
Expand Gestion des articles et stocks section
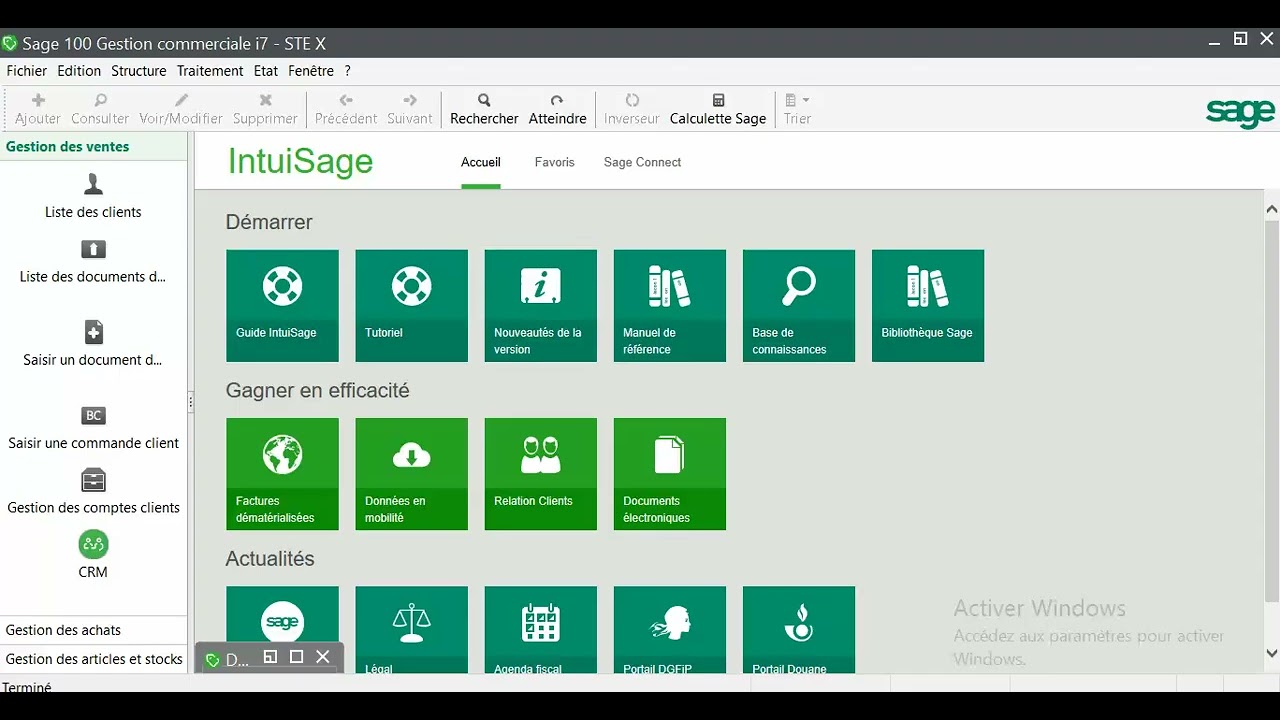pos(94,659)
